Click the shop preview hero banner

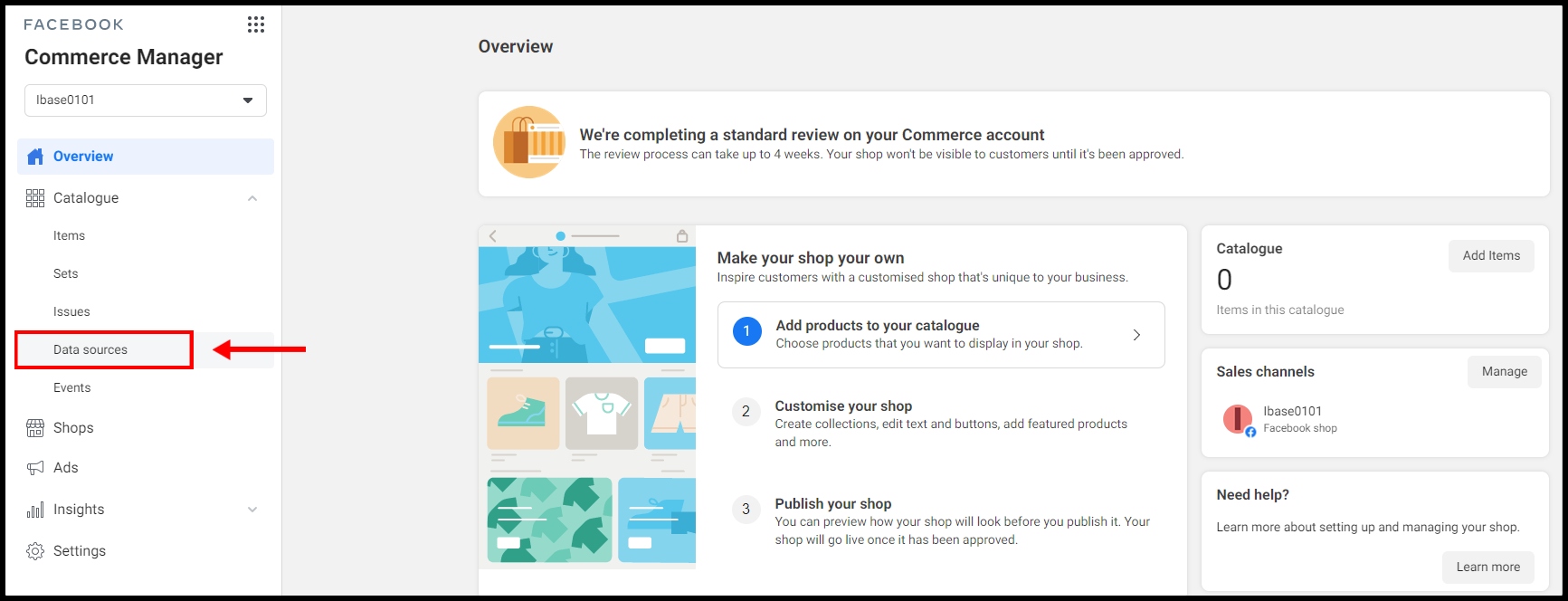pos(587,305)
